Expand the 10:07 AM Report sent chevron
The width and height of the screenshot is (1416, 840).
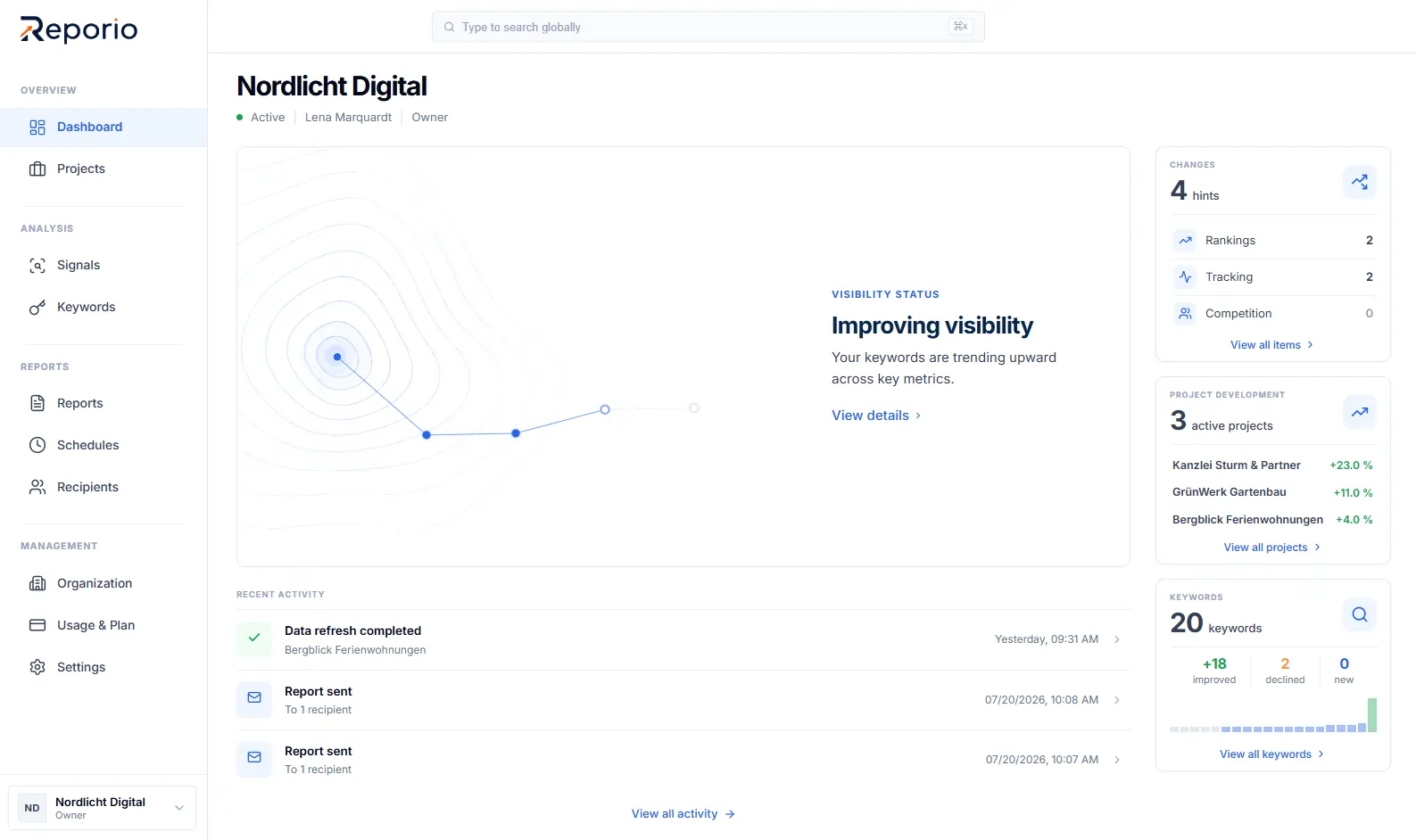pos(1117,761)
